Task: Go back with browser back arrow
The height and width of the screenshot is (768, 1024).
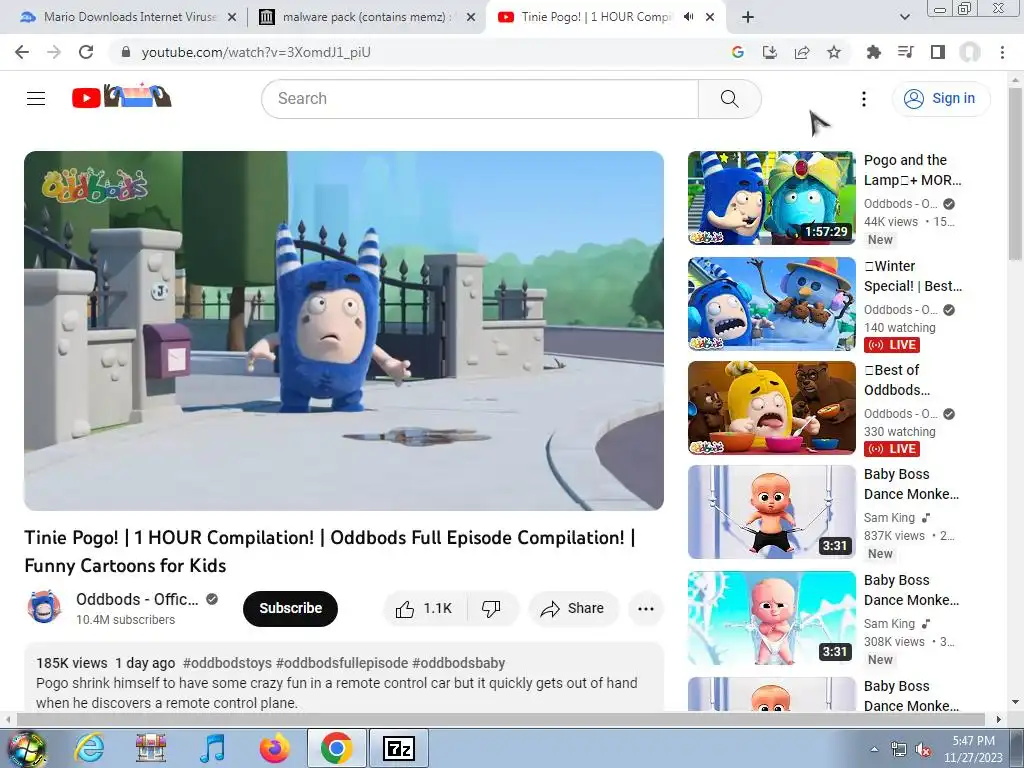Action: point(22,52)
